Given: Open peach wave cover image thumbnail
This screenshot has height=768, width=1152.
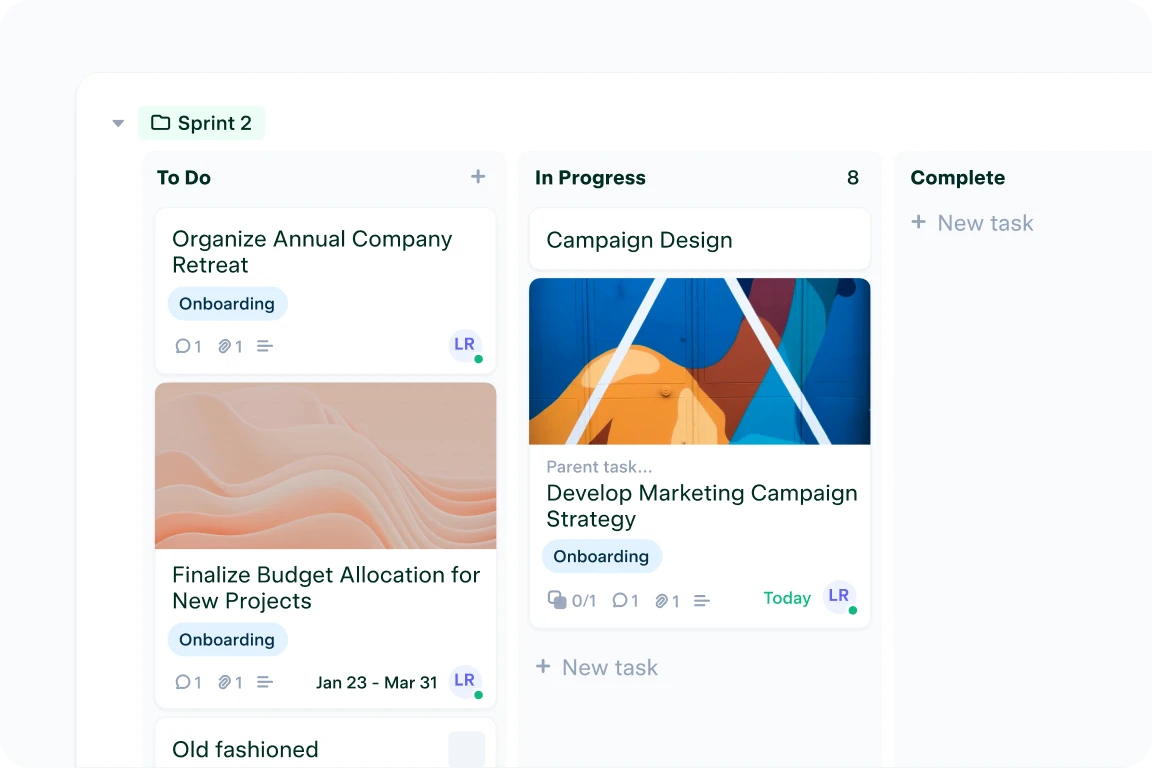Looking at the screenshot, I should 325,465.
